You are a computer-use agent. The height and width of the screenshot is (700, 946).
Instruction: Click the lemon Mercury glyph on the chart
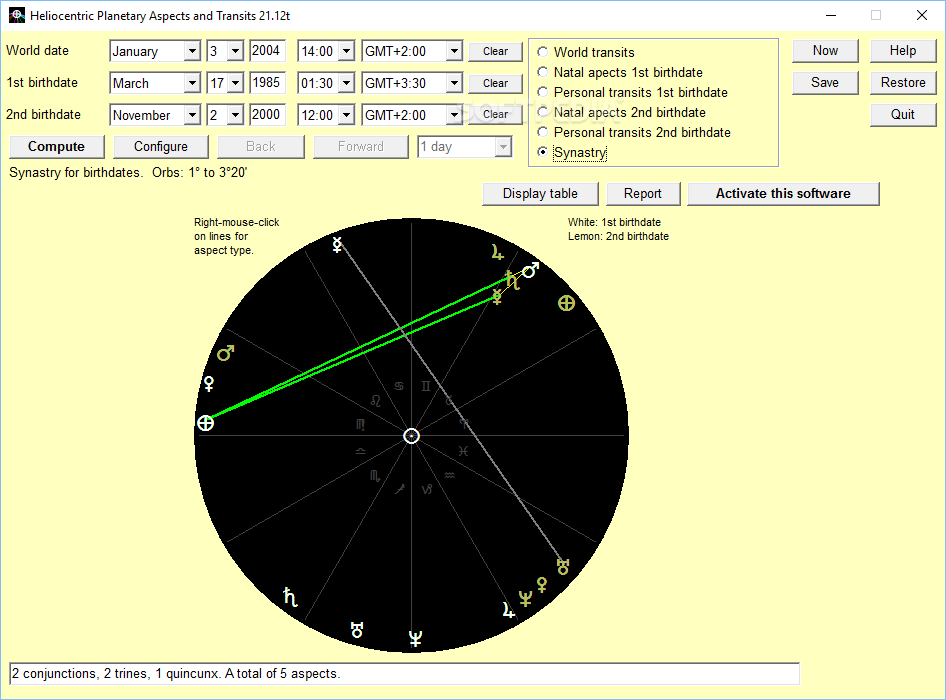pos(497,296)
